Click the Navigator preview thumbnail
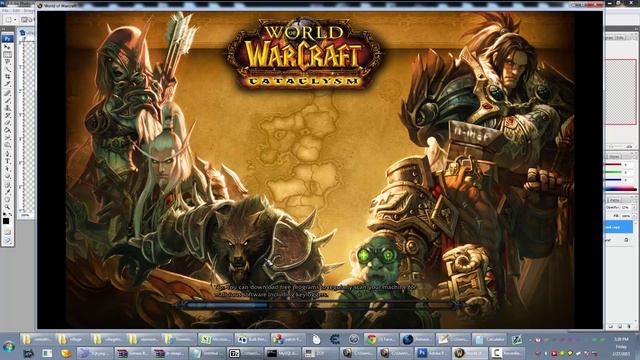 [x=621, y=92]
